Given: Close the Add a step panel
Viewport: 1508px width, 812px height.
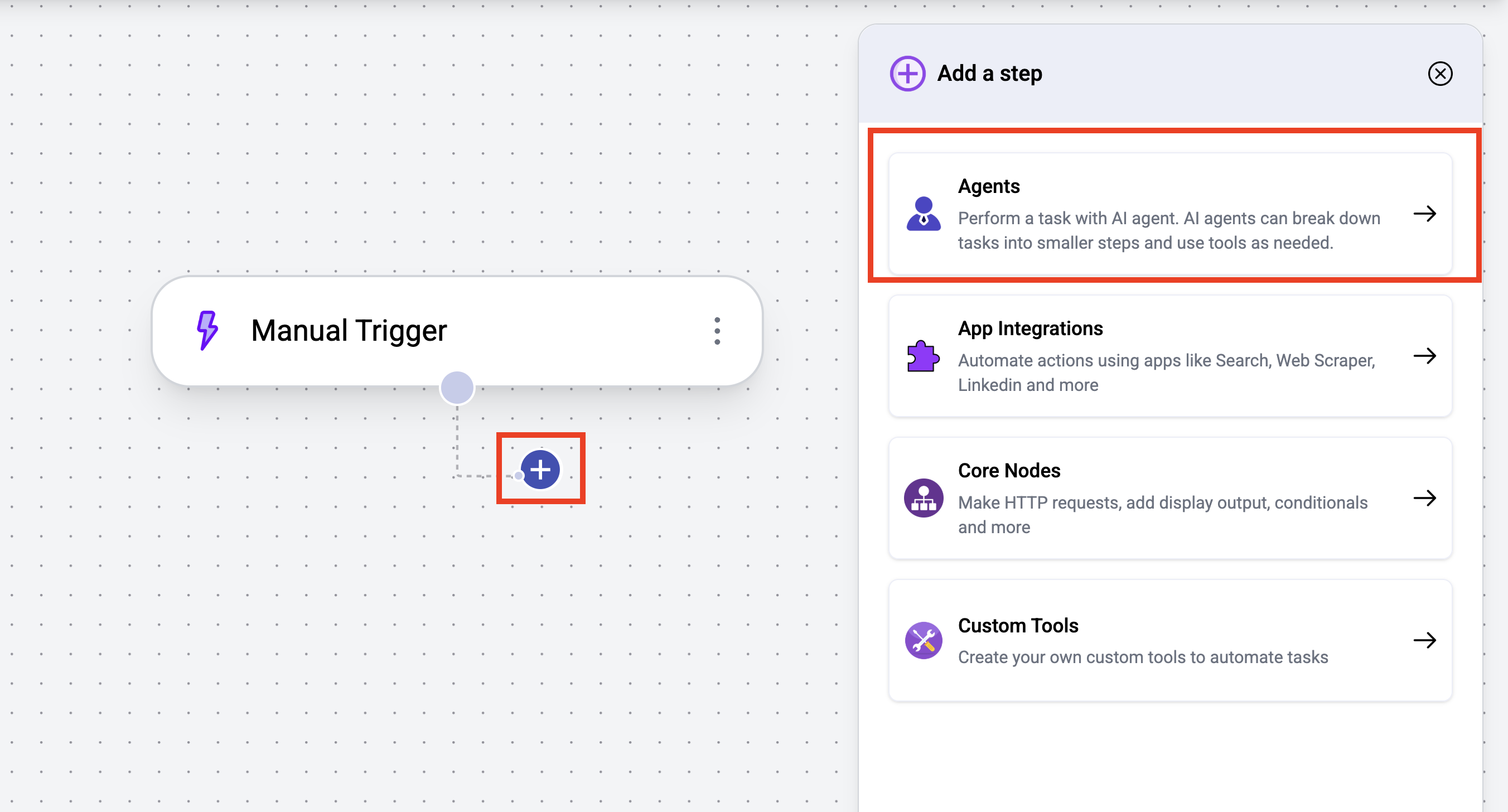Looking at the screenshot, I should pyautogui.click(x=1439, y=74).
